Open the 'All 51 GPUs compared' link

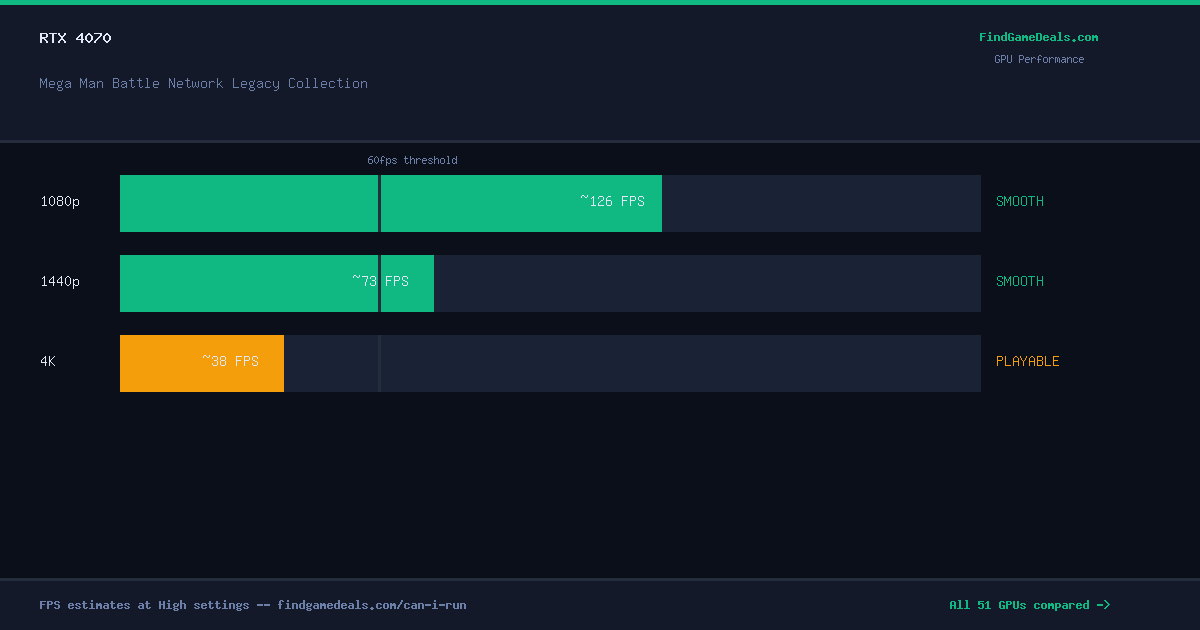(1029, 605)
